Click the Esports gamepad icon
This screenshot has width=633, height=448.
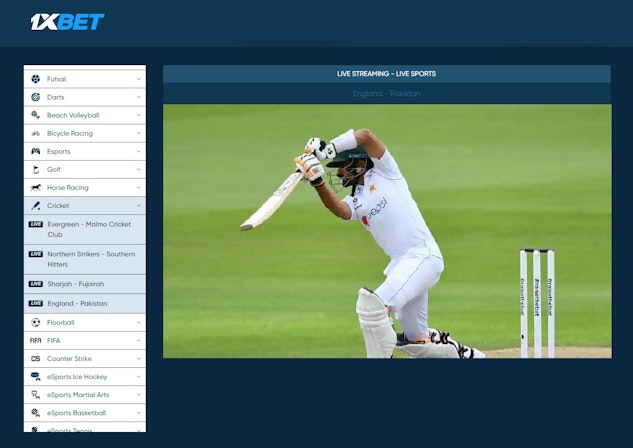coord(36,151)
